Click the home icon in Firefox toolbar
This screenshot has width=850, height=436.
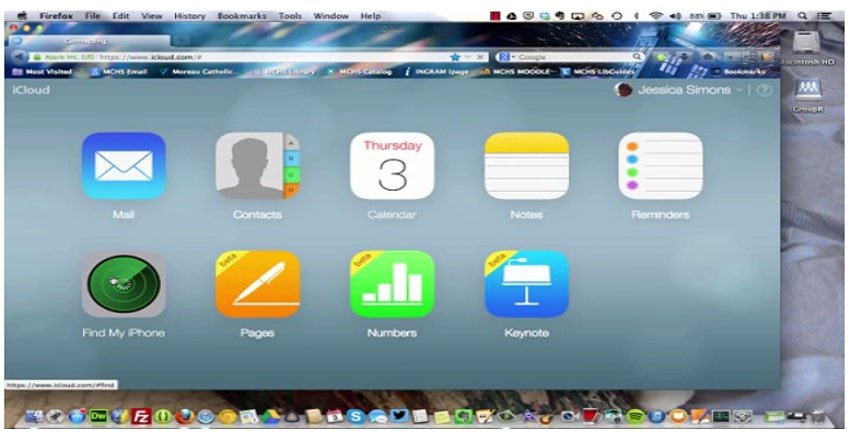click(x=707, y=56)
